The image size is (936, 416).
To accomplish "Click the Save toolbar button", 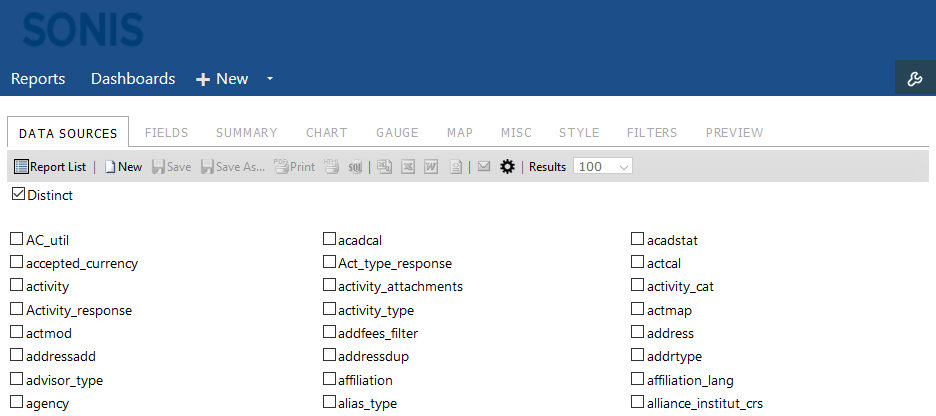I will point(171,167).
